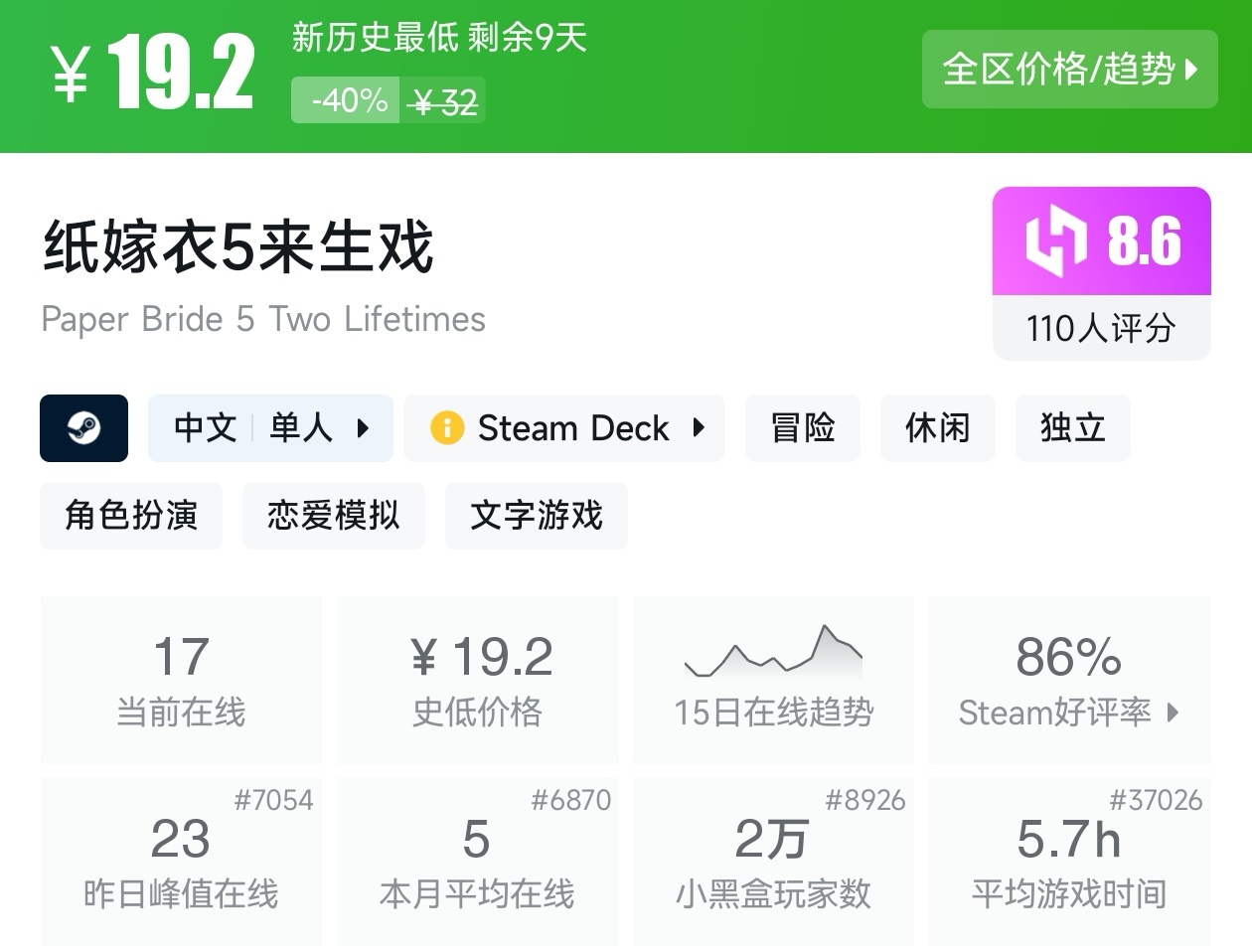This screenshot has width=1252, height=952.
Task: Select the 休闲 genre tag
Action: point(937,428)
